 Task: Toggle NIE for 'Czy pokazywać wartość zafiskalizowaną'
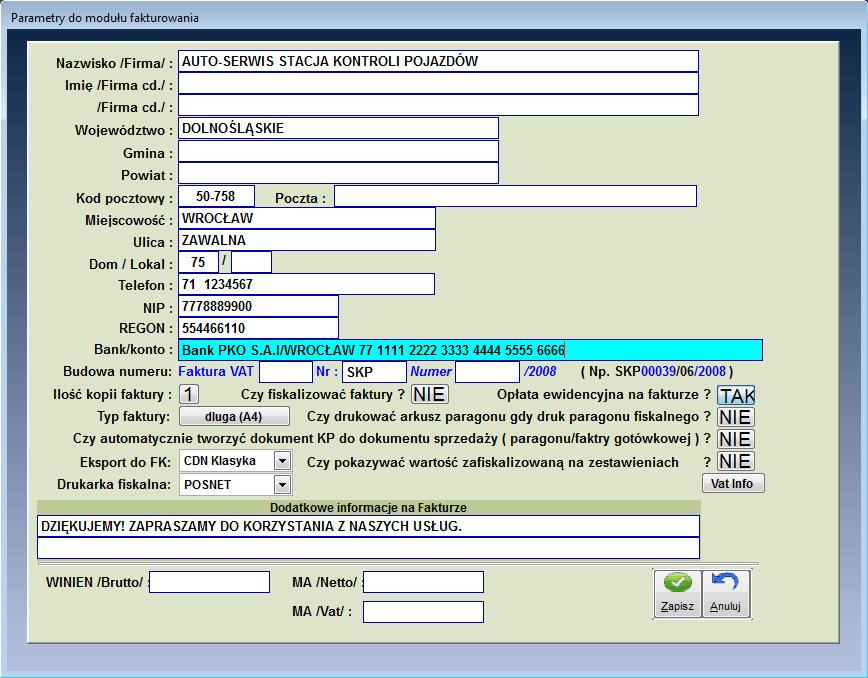pos(736,461)
